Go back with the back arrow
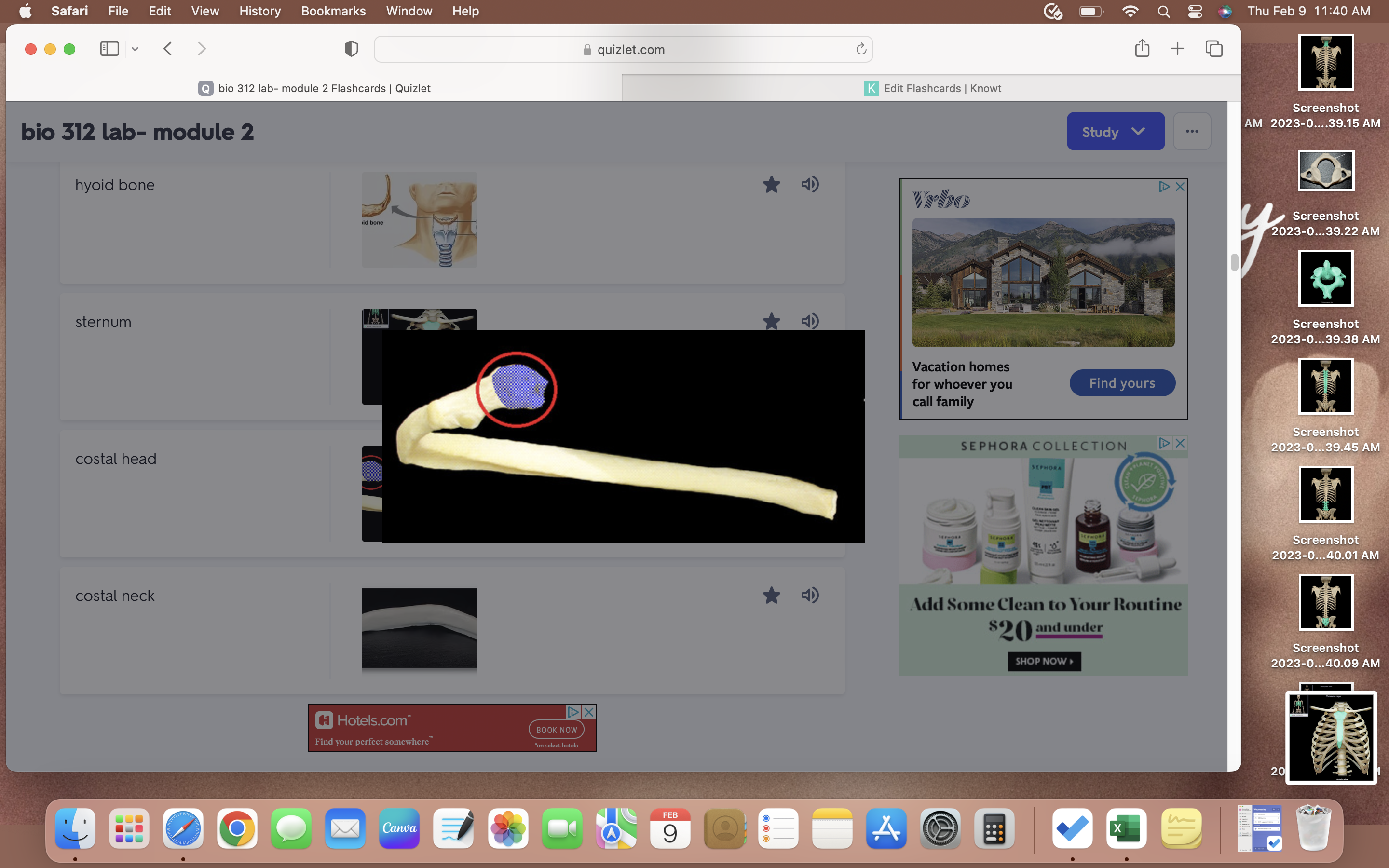Screen dimensions: 1389x868 168,49
